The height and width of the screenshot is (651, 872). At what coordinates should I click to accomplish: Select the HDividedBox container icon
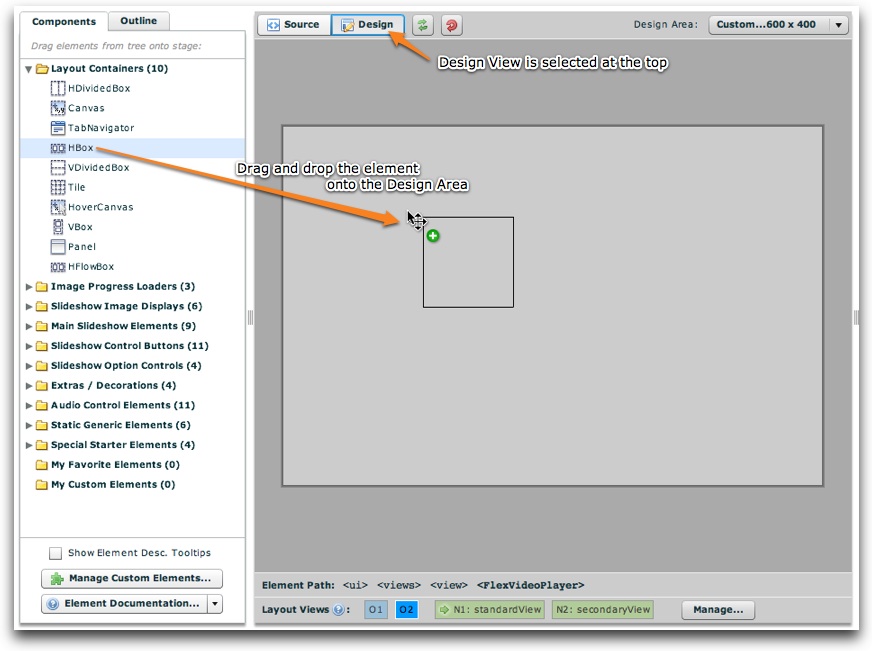[x=58, y=88]
